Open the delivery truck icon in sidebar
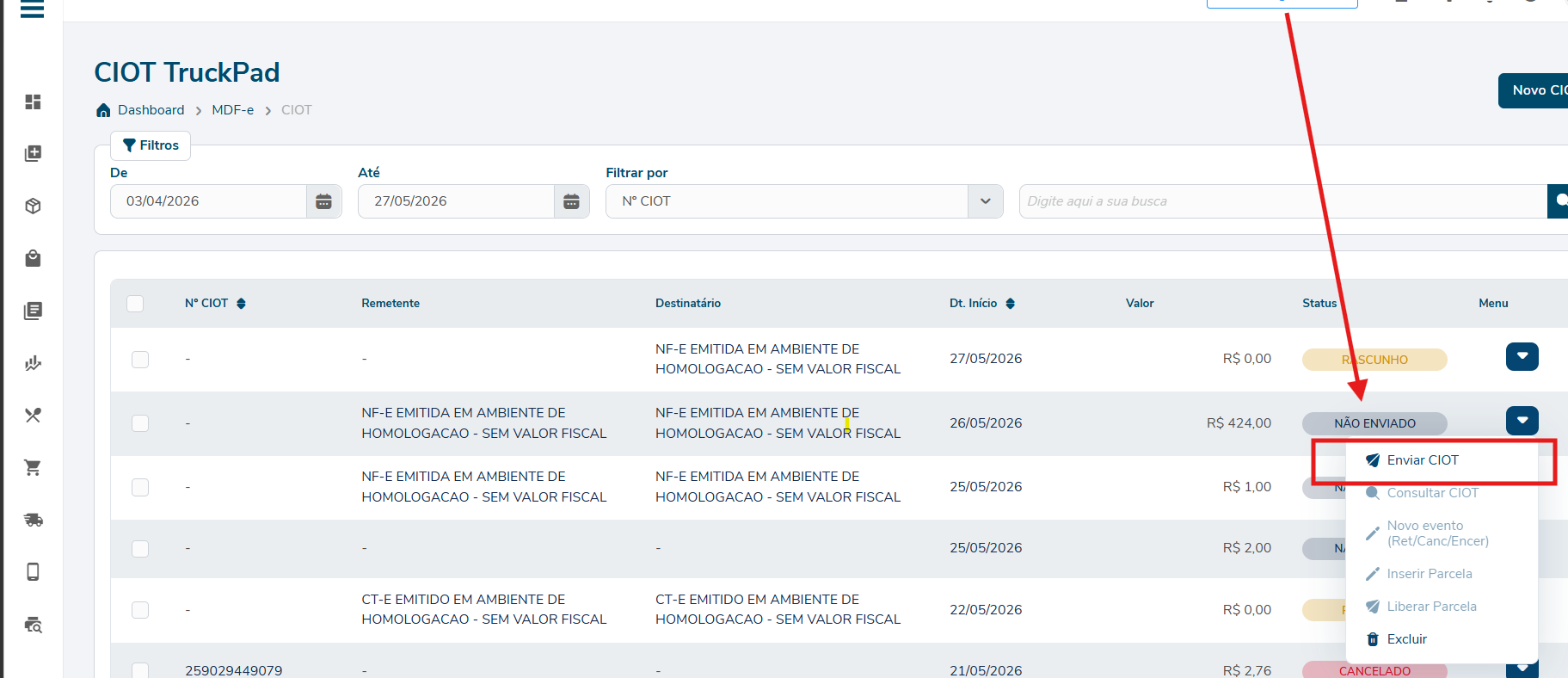The width and height of the screenshot is (1568, 678). tap(33, 520)
